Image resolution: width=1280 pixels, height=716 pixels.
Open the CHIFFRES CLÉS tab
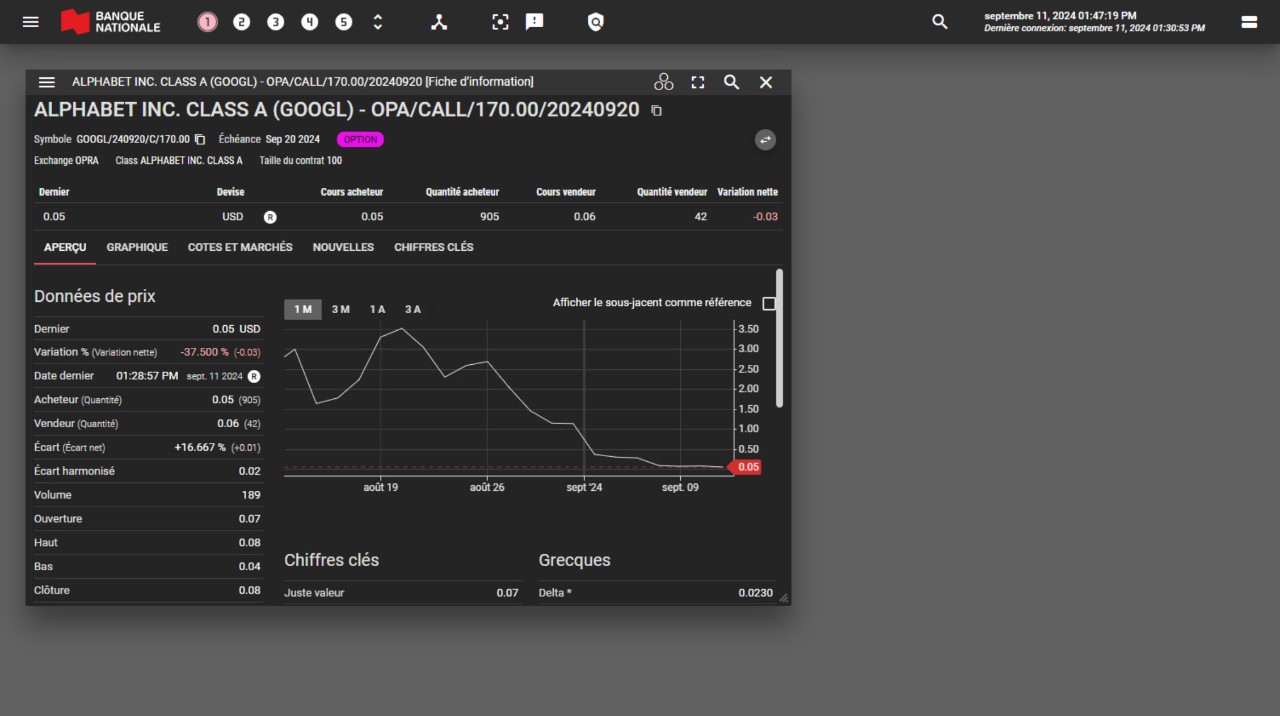434,247
